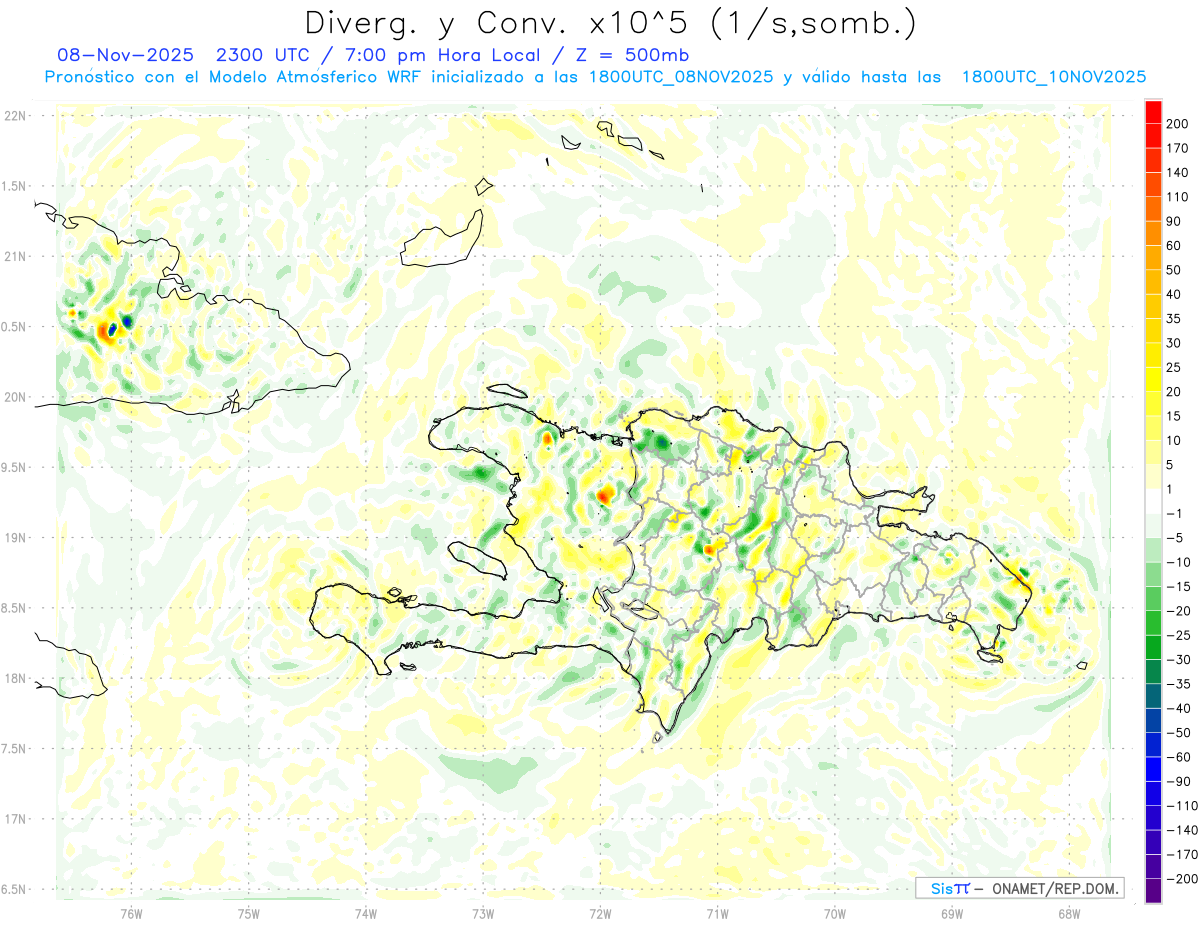Click the 72W longitude label

[600, 913]
